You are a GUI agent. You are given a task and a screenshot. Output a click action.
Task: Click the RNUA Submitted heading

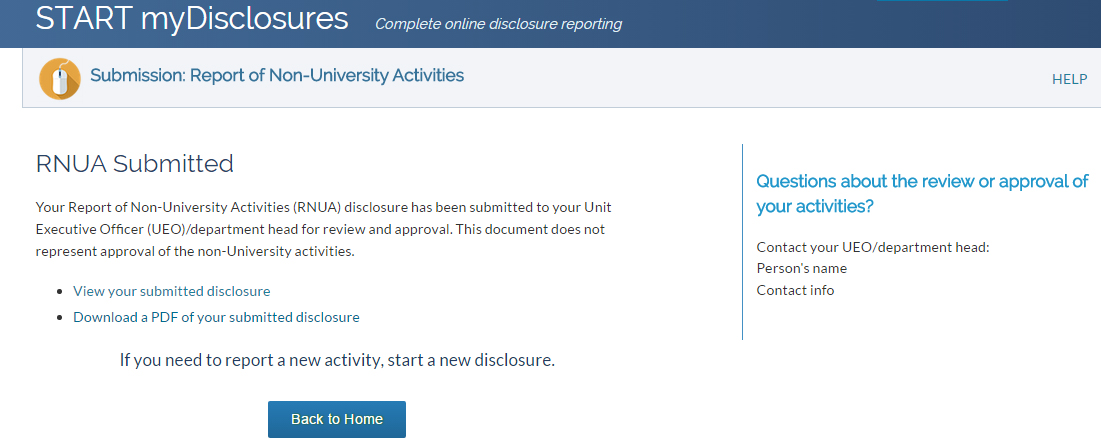pos(134,164)
